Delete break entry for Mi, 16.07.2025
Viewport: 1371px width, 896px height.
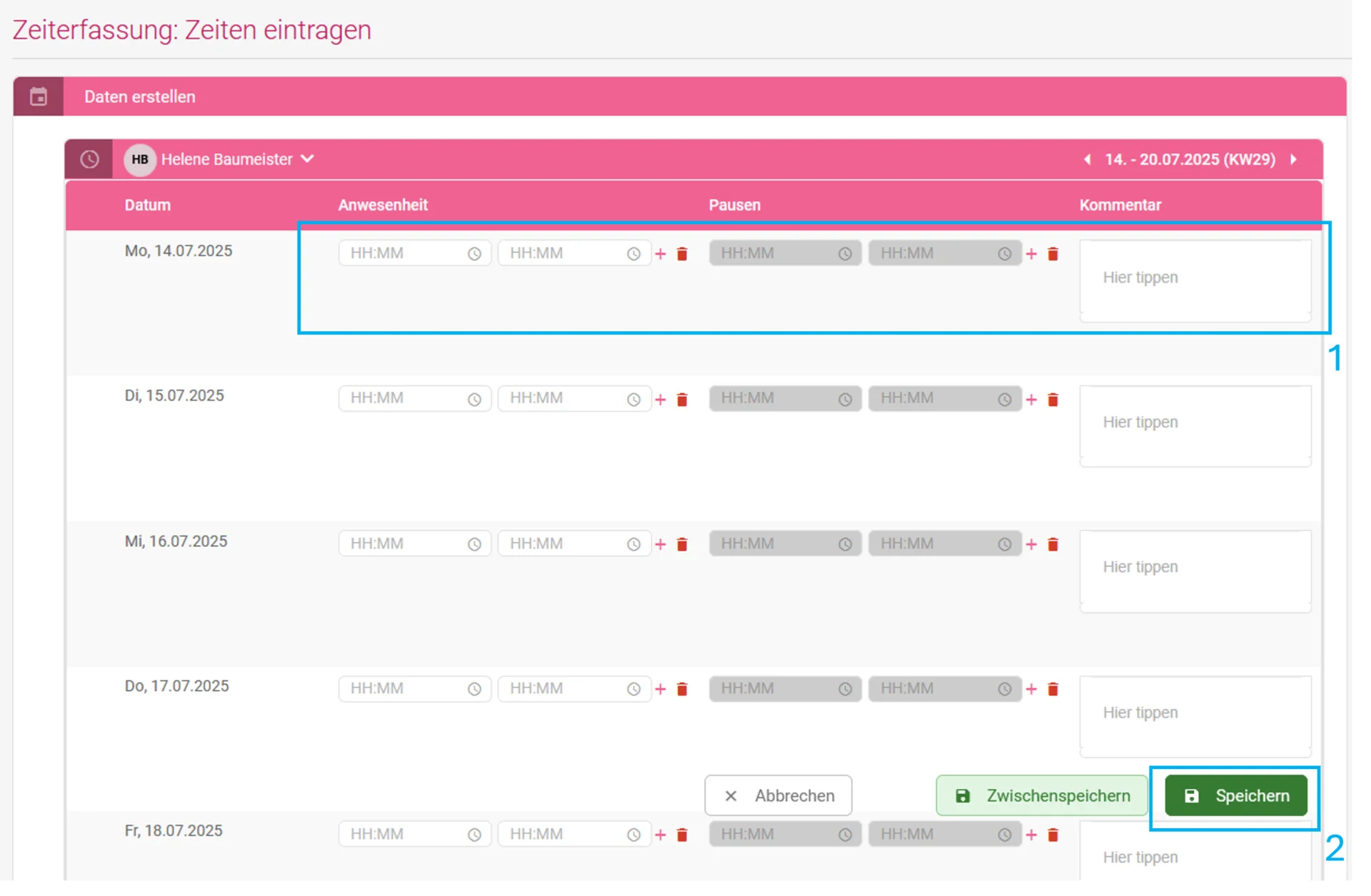point(1053,544)
